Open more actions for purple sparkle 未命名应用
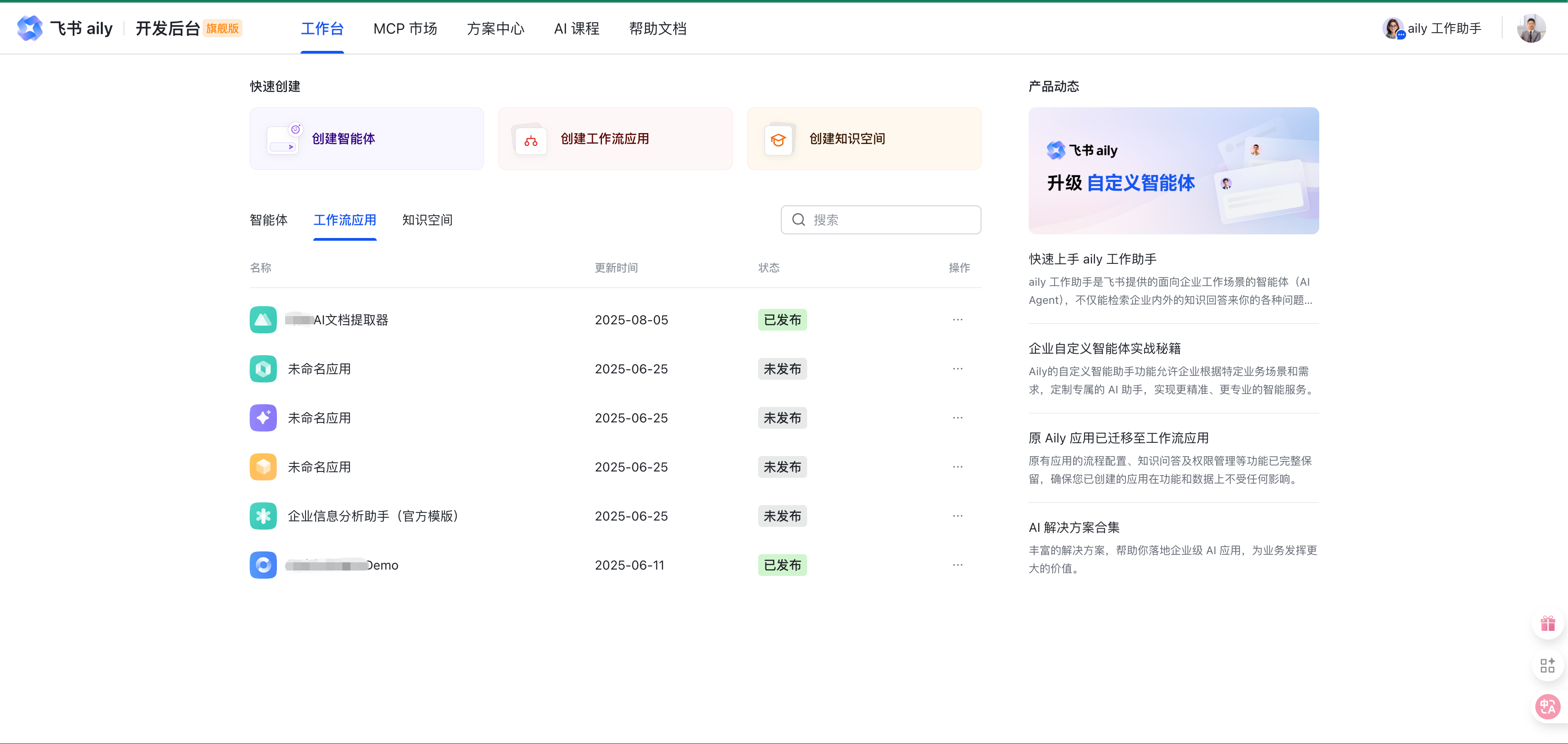Image resolution: width=1568 pixels, height=744 pixels. (x=957, y=418)
